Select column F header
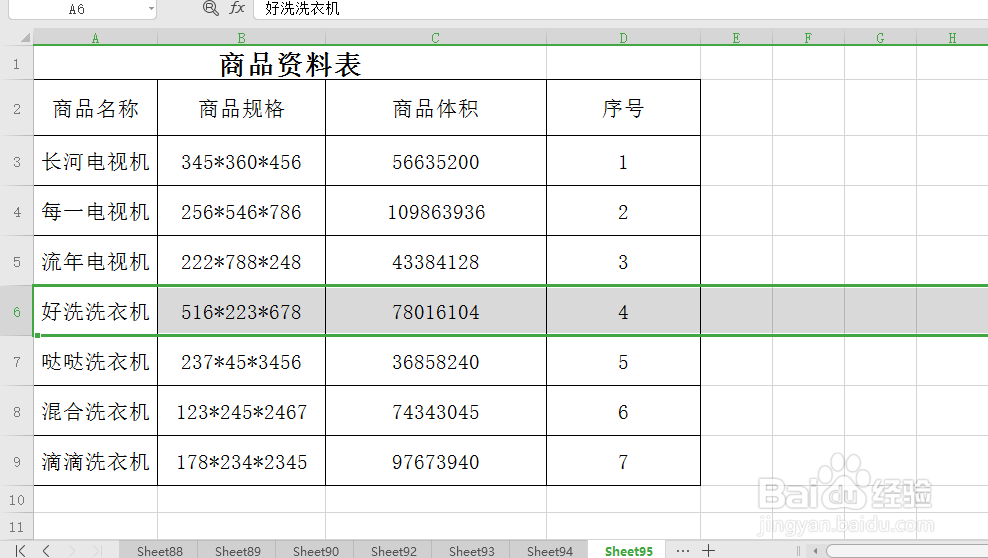This screenshot has width=988, height=558. [x=808, y=38]
